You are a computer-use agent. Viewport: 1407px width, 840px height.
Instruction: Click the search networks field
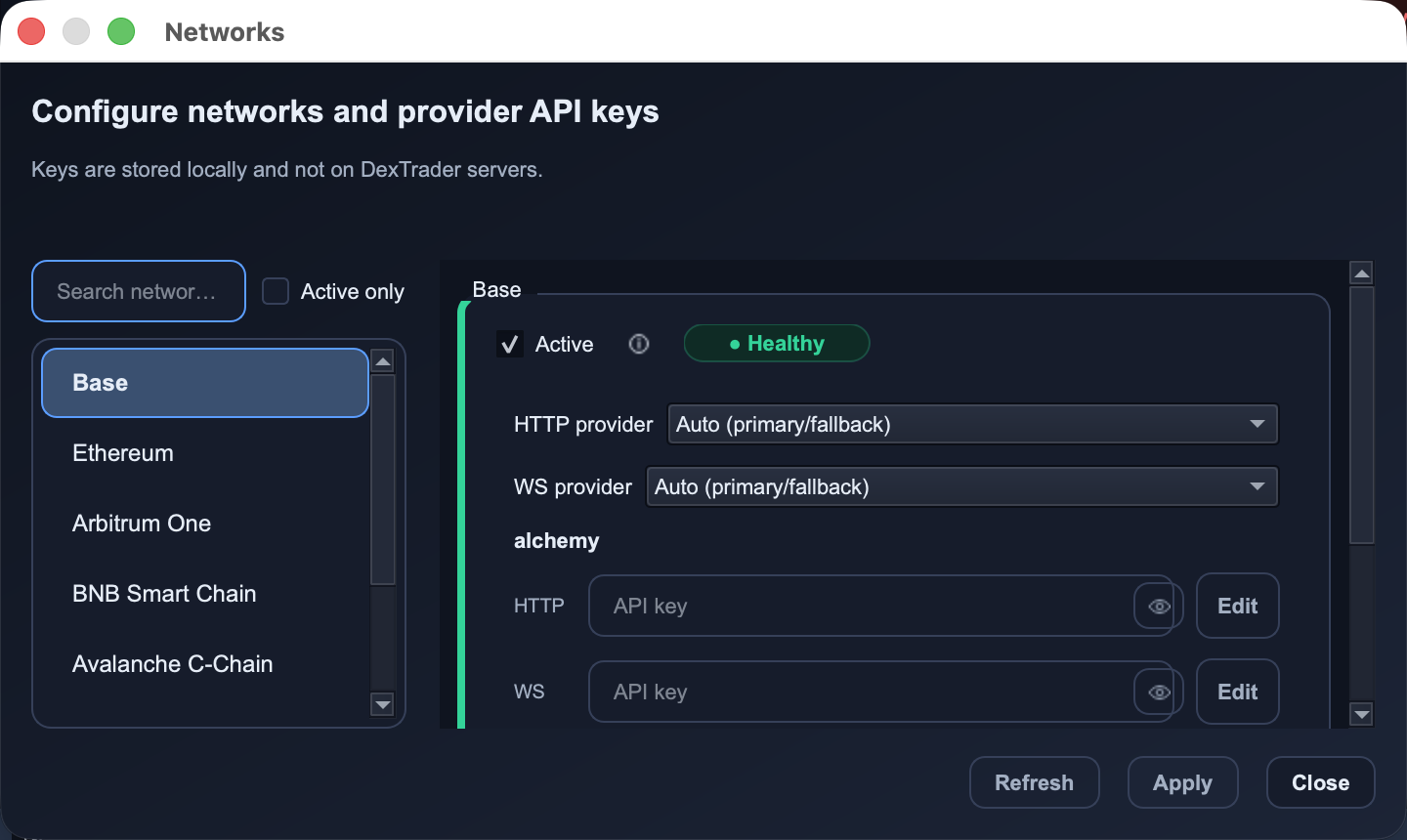point(138,290)
